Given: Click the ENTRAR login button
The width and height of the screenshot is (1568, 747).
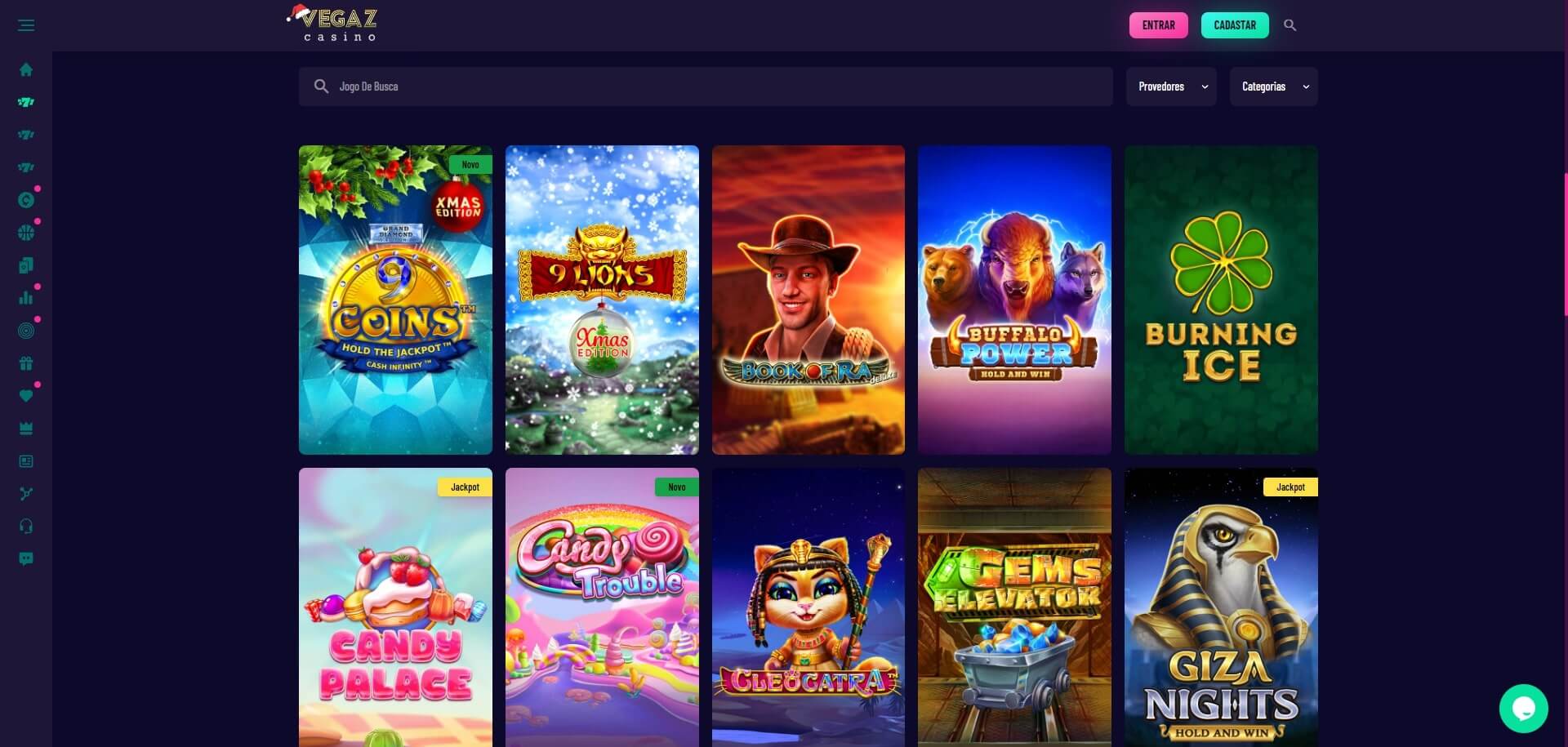Looking at the screenshot, I should (x=1158, y=25).
